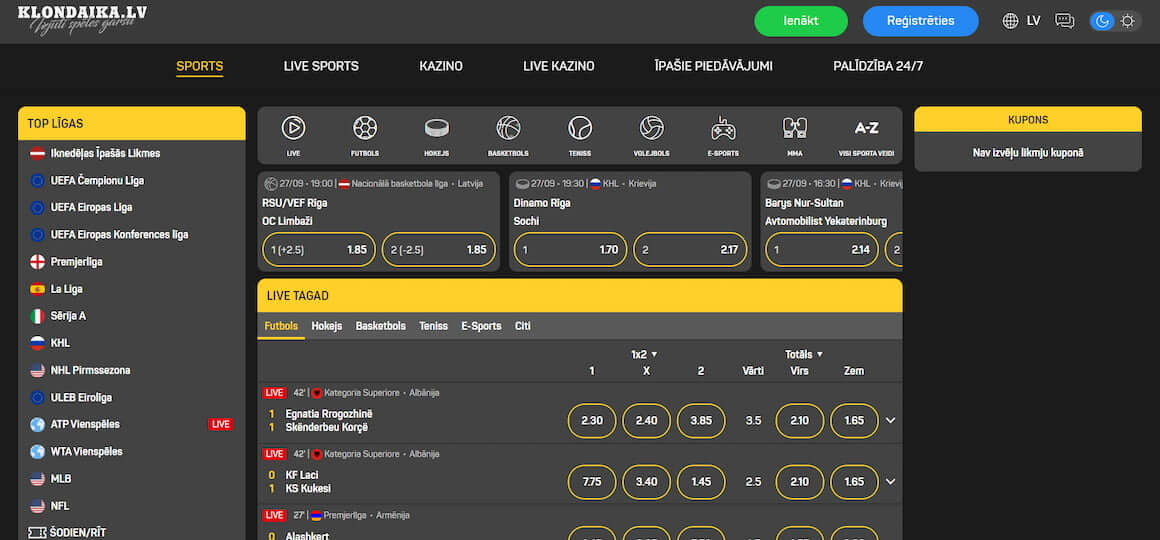Click the Ienākt login button
The image size is (1160, 540).
pos(801,21)
